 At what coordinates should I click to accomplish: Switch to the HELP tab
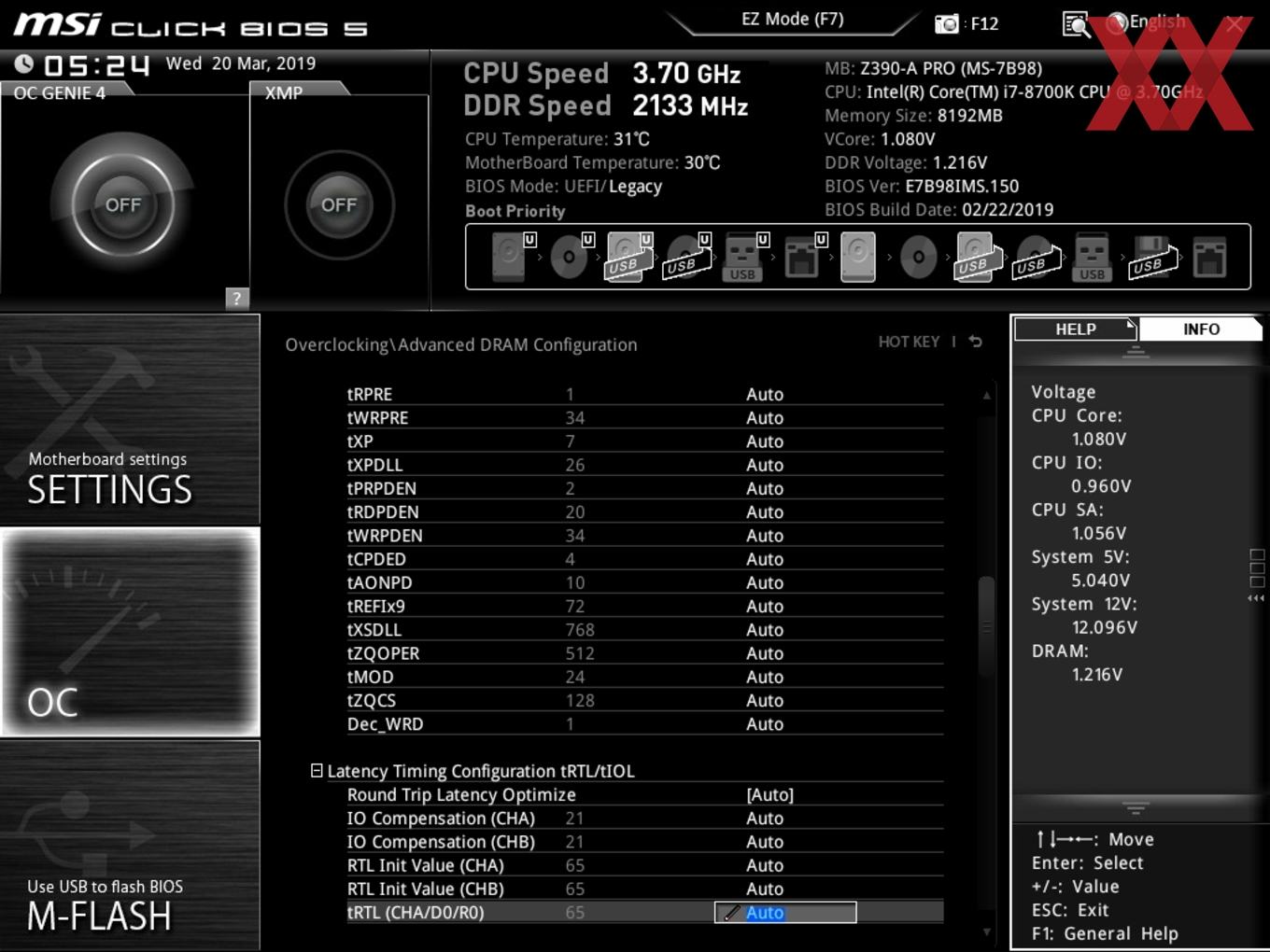point(1075,329)
